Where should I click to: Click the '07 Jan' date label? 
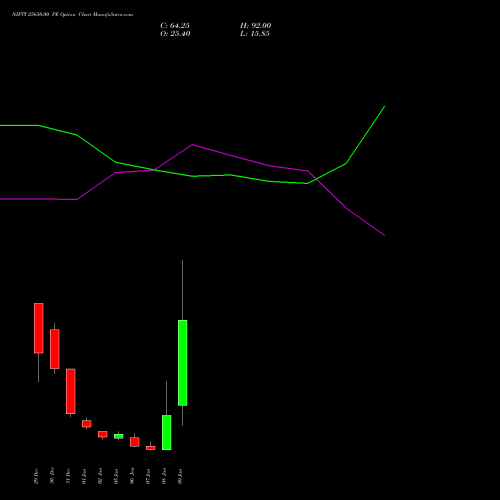coord(148,476)
